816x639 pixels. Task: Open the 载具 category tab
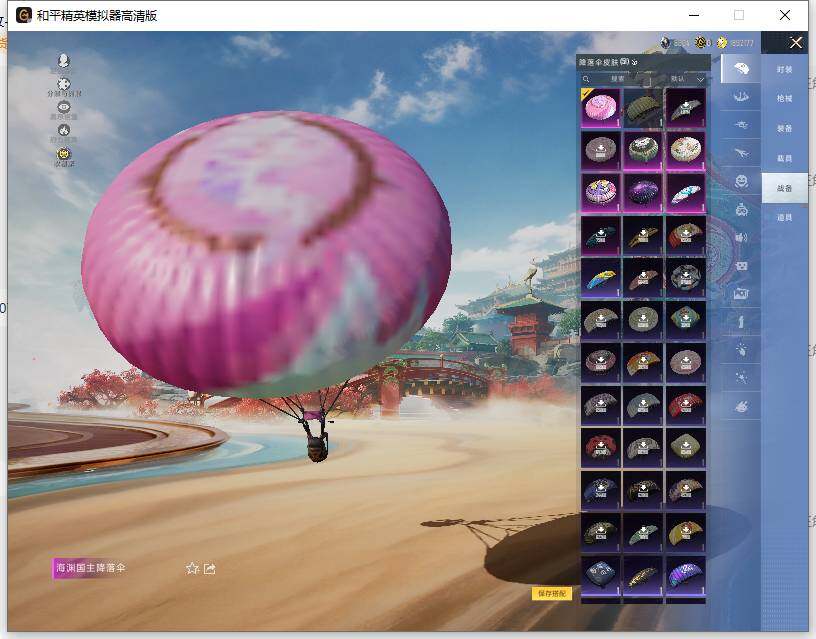[784, 158]
